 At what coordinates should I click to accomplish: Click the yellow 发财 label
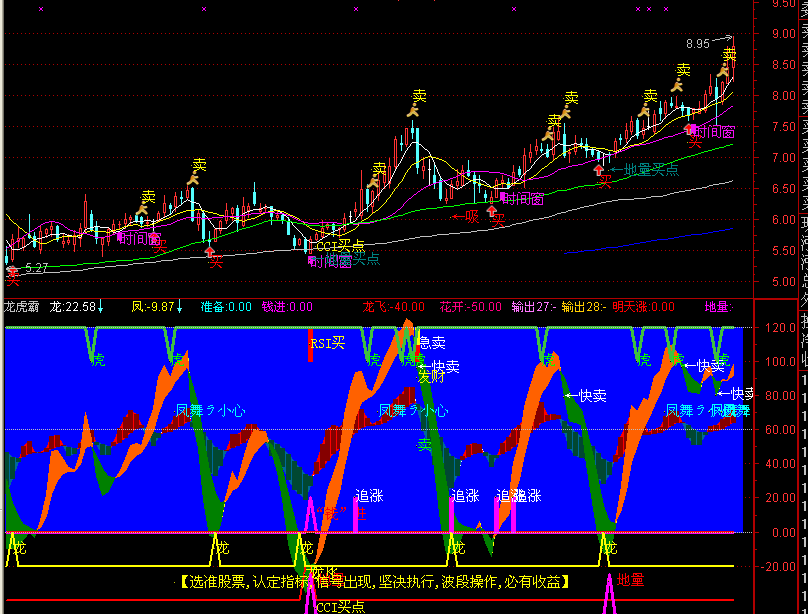(x=431, y=377)
